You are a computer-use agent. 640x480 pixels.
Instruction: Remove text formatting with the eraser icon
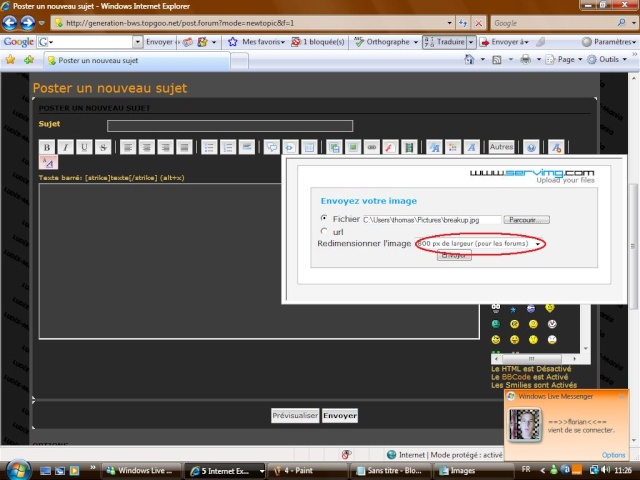coord(556,147)
